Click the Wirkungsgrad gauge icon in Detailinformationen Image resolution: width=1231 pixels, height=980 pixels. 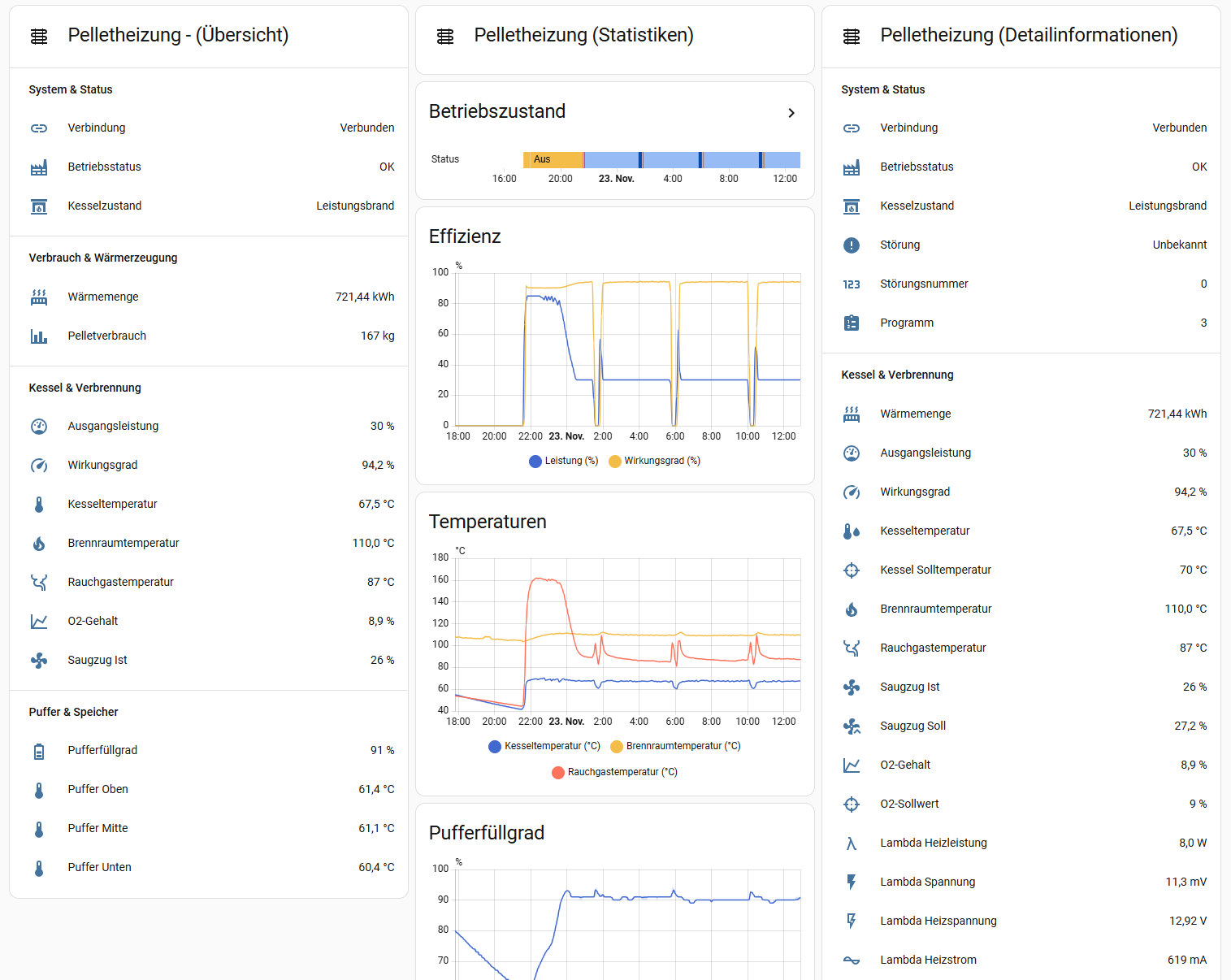[851, 492]
